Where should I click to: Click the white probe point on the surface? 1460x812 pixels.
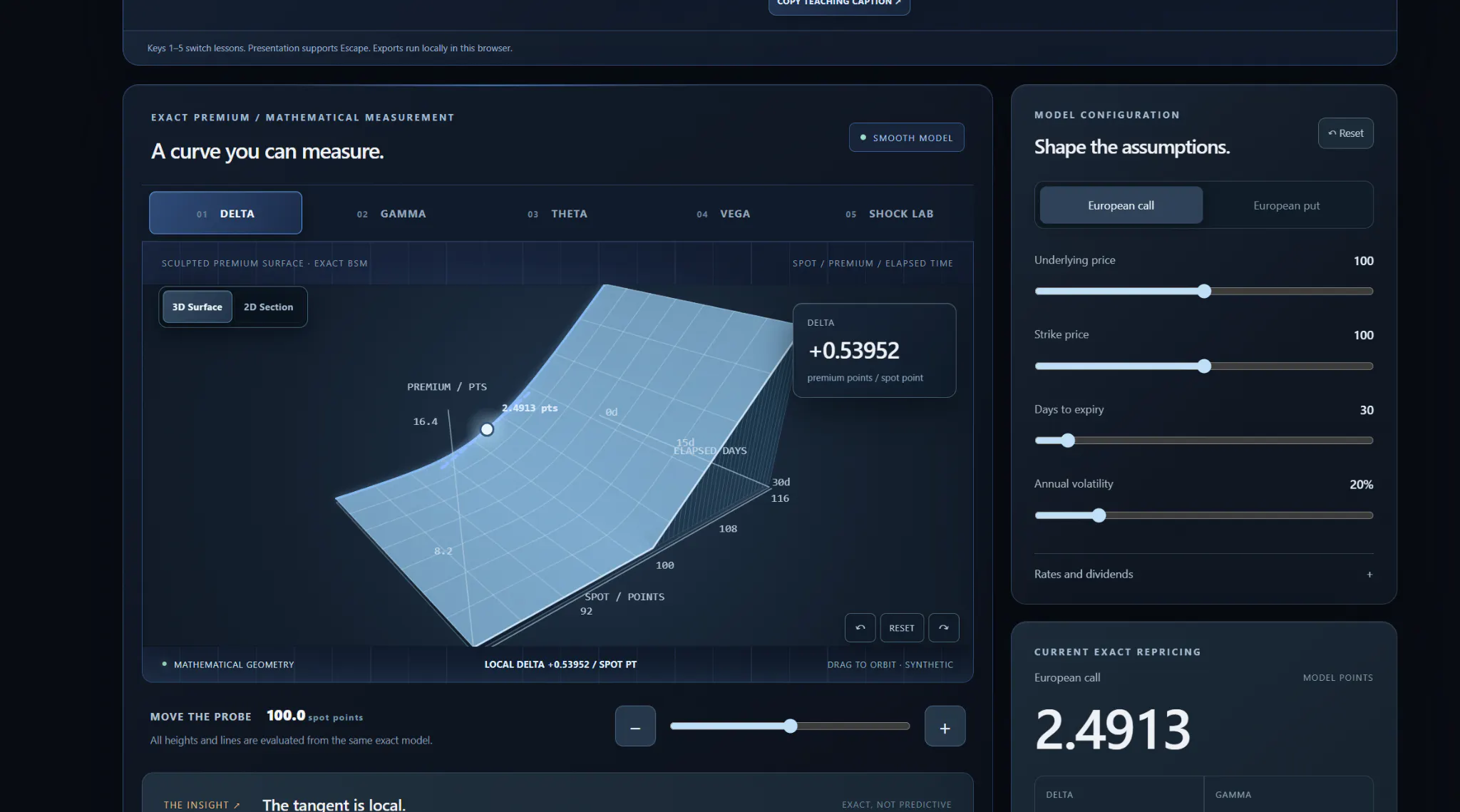click(487, 429)
